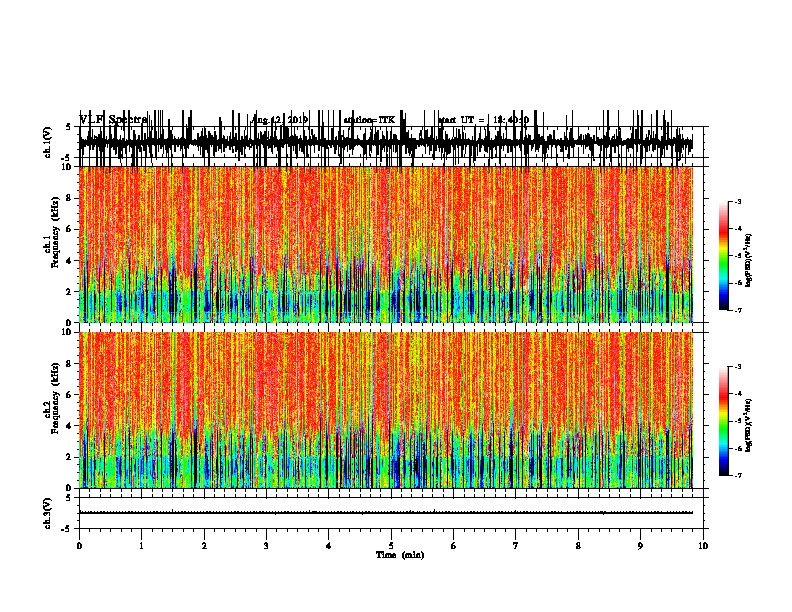Click the '8' tick on the time axis

coord(578,546)
